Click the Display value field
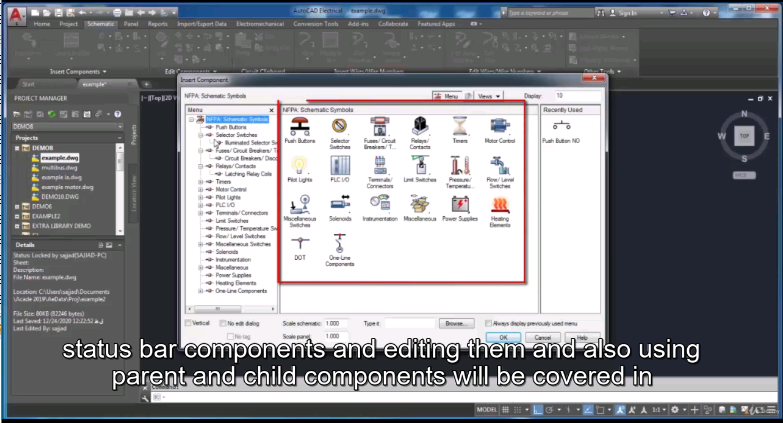 pos(577,96)
